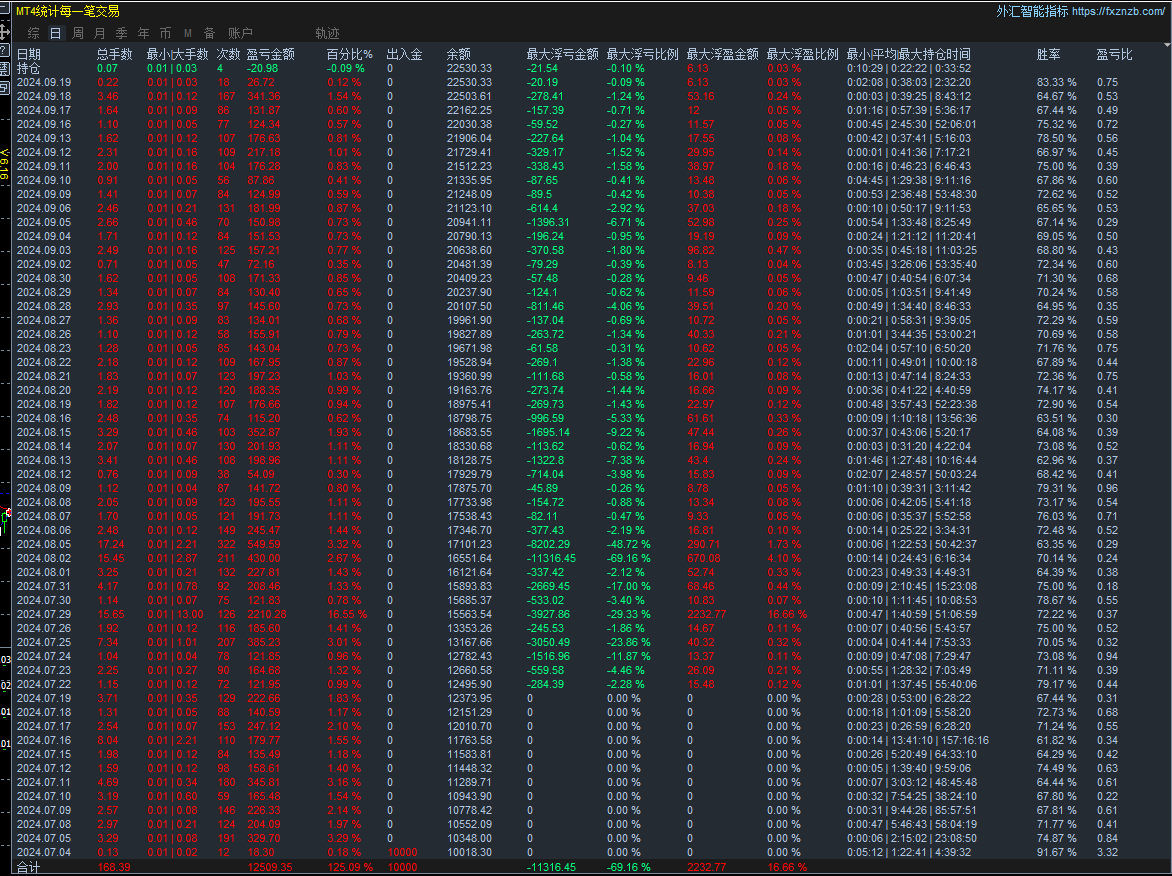
Task: Click the 盈亏比 column header
Action: 1114,54
